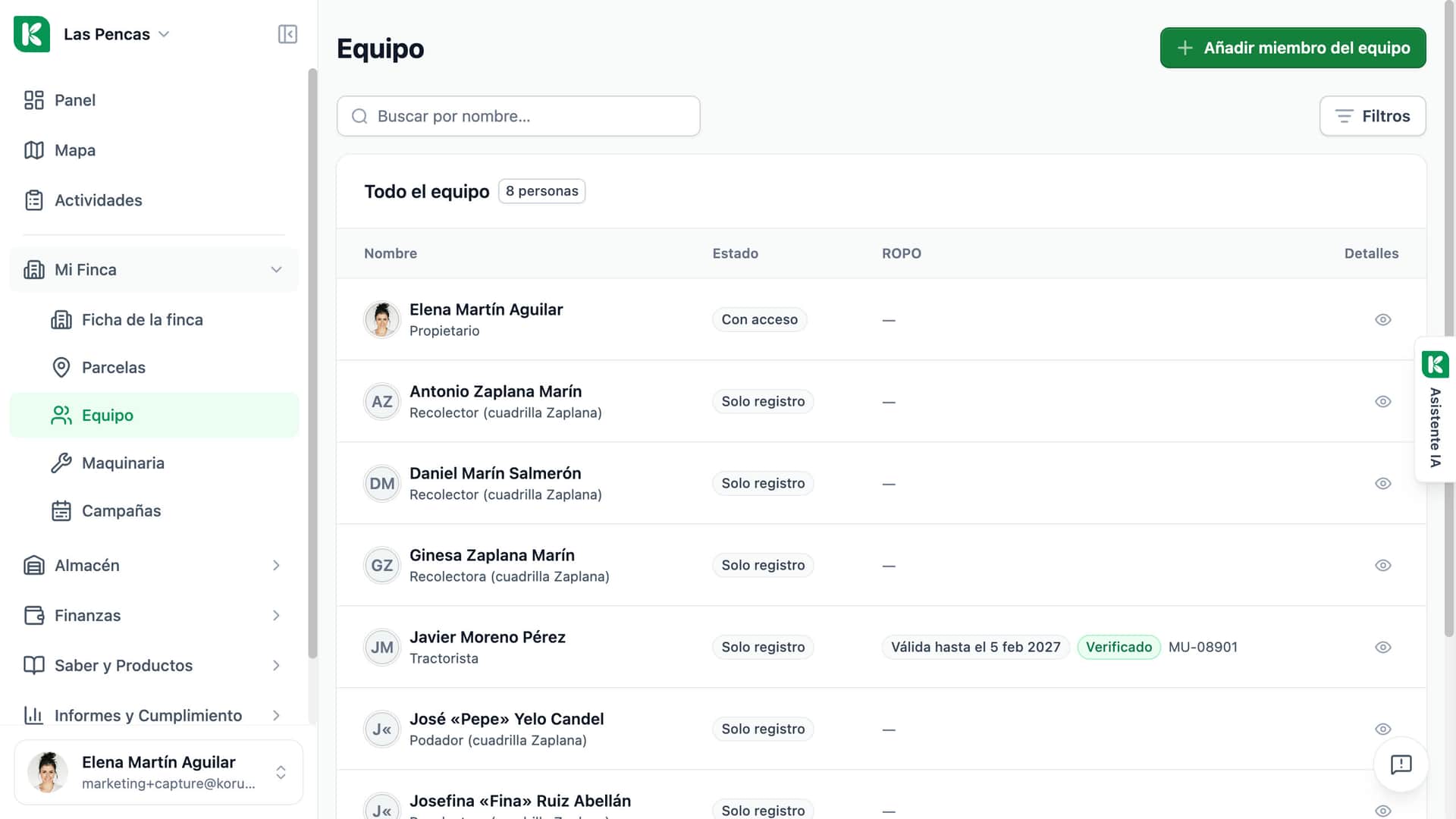Focus the Buscar por nombre search field
Image resolution: width=1456 pixels, height=819 pixels.
[x=519, y=116]
